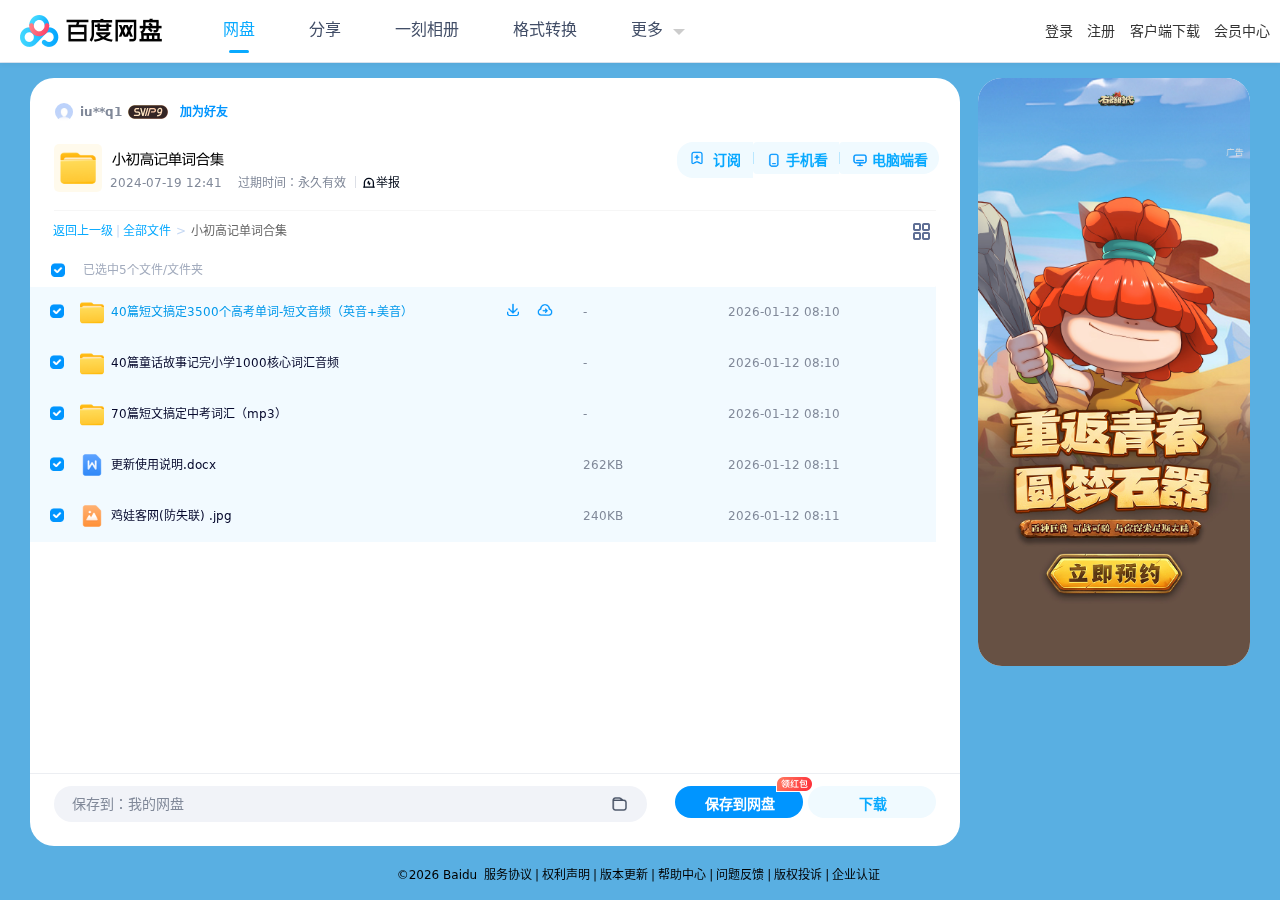Image resolution: width=1280 pixels, height=900 pixels.
Task: Switch to grid view icon
Action: click(921, 231)
